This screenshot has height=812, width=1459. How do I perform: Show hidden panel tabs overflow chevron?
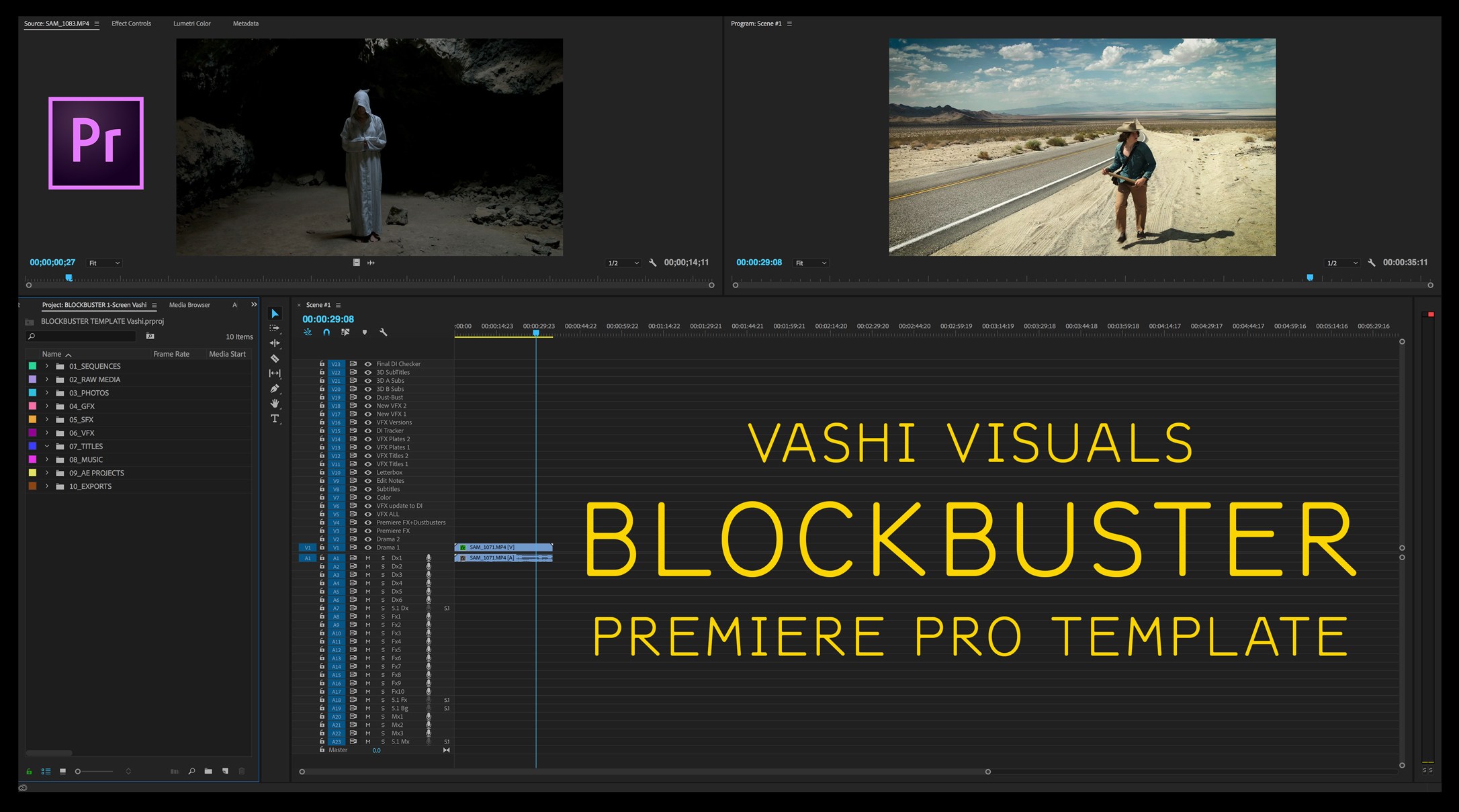point(254,304)
